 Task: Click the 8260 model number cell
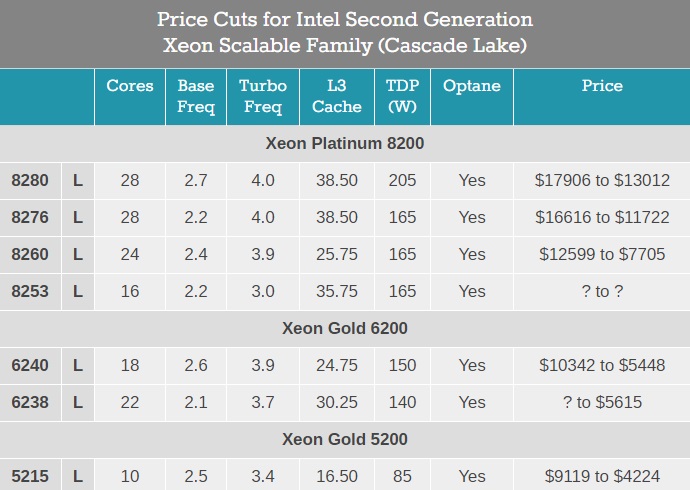pos(30,254)
